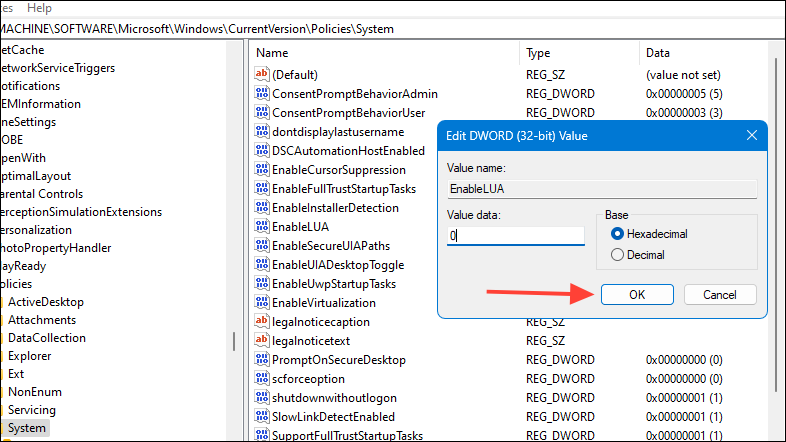Select the legalnoticetext string icon

[262, 340]
